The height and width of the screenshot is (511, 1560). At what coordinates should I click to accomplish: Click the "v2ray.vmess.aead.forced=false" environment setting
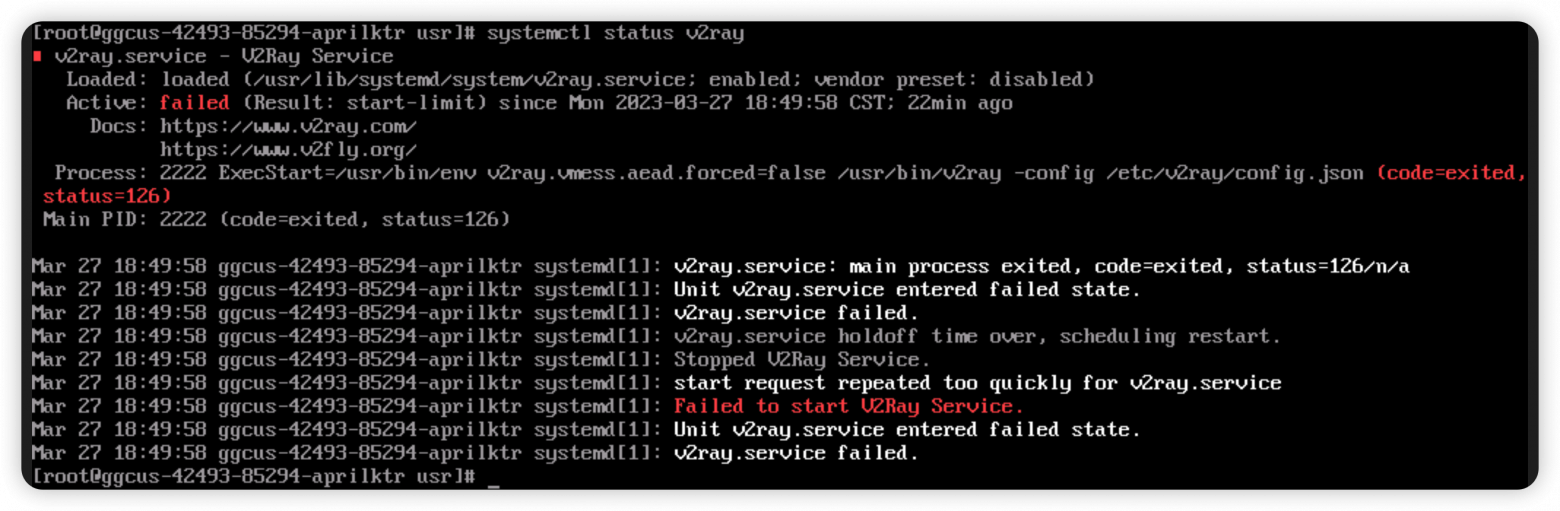pos(645,173)
